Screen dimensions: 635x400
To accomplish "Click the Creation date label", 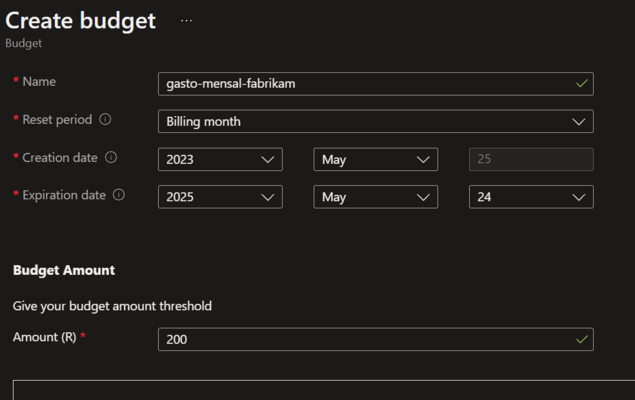I will point(60,157).
